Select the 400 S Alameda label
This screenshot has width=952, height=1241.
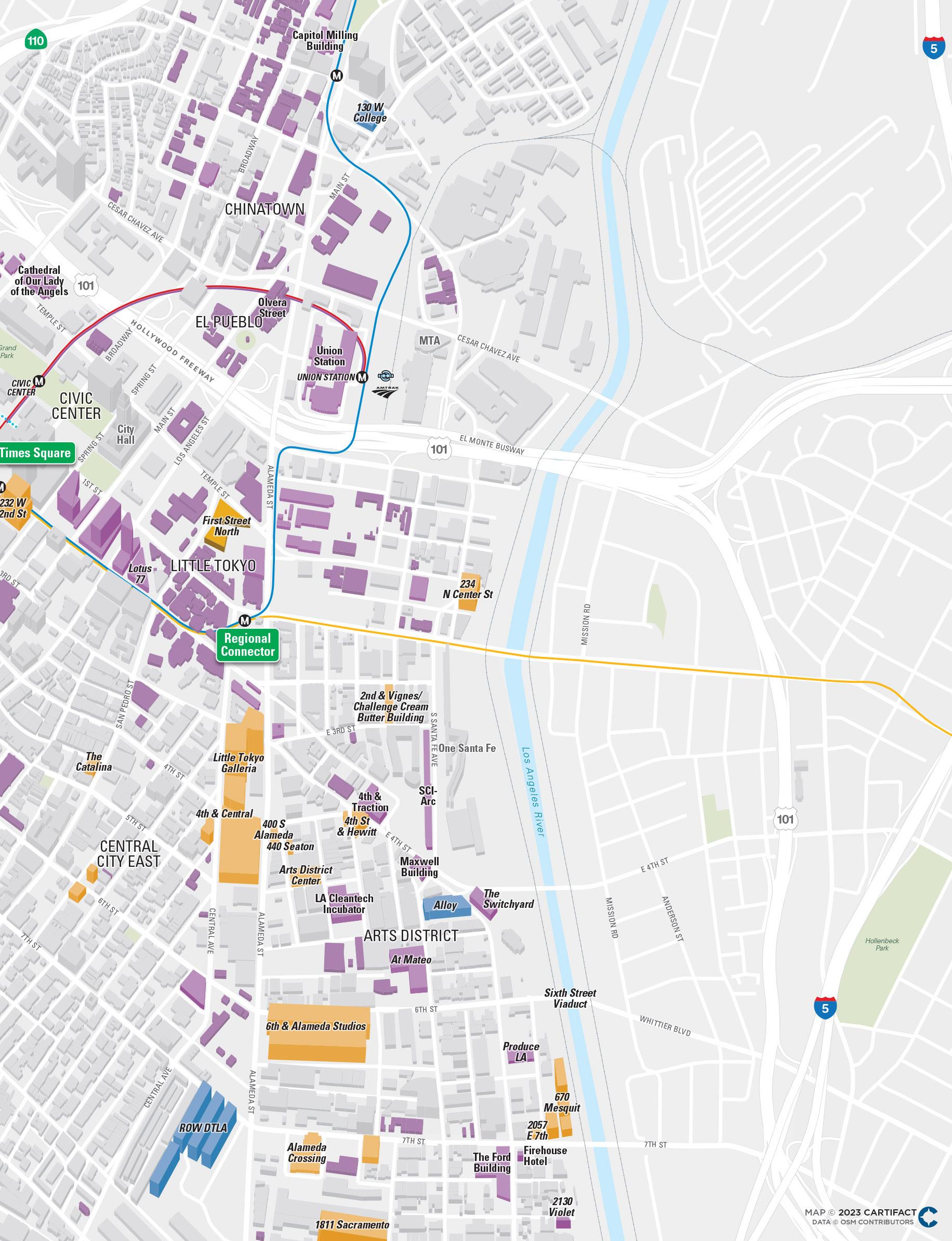tap(274, 829)
